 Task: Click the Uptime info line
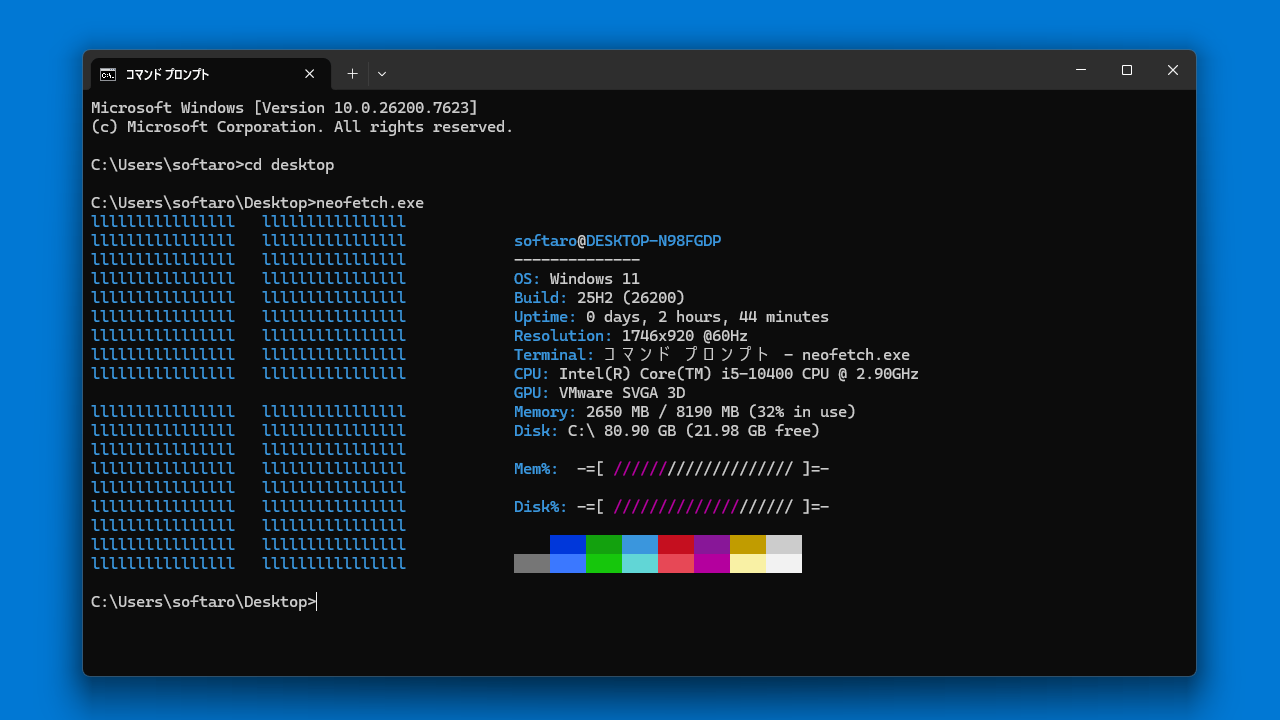click(x=670, y=316)
